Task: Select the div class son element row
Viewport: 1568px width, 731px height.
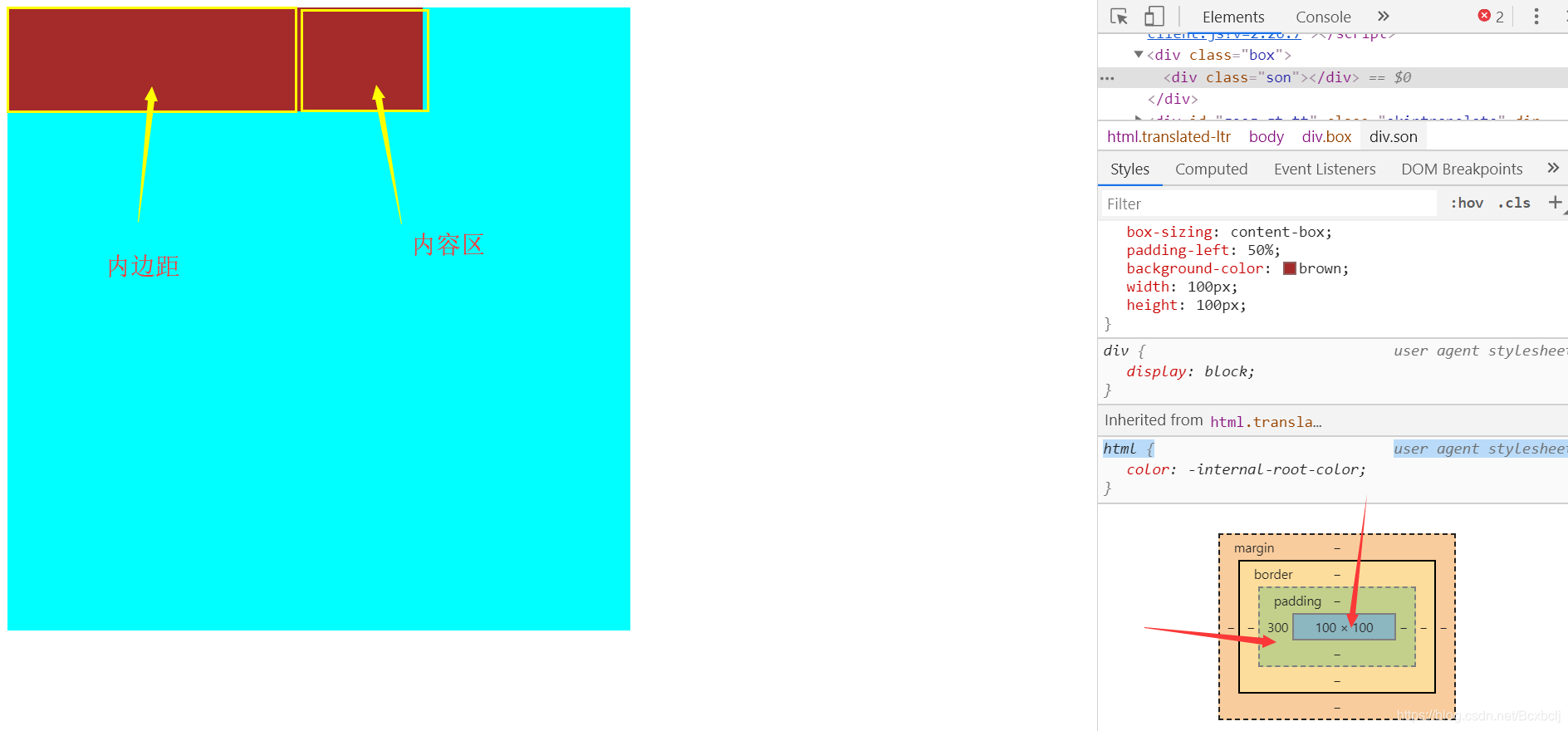Action: (x=1333, y=77)
